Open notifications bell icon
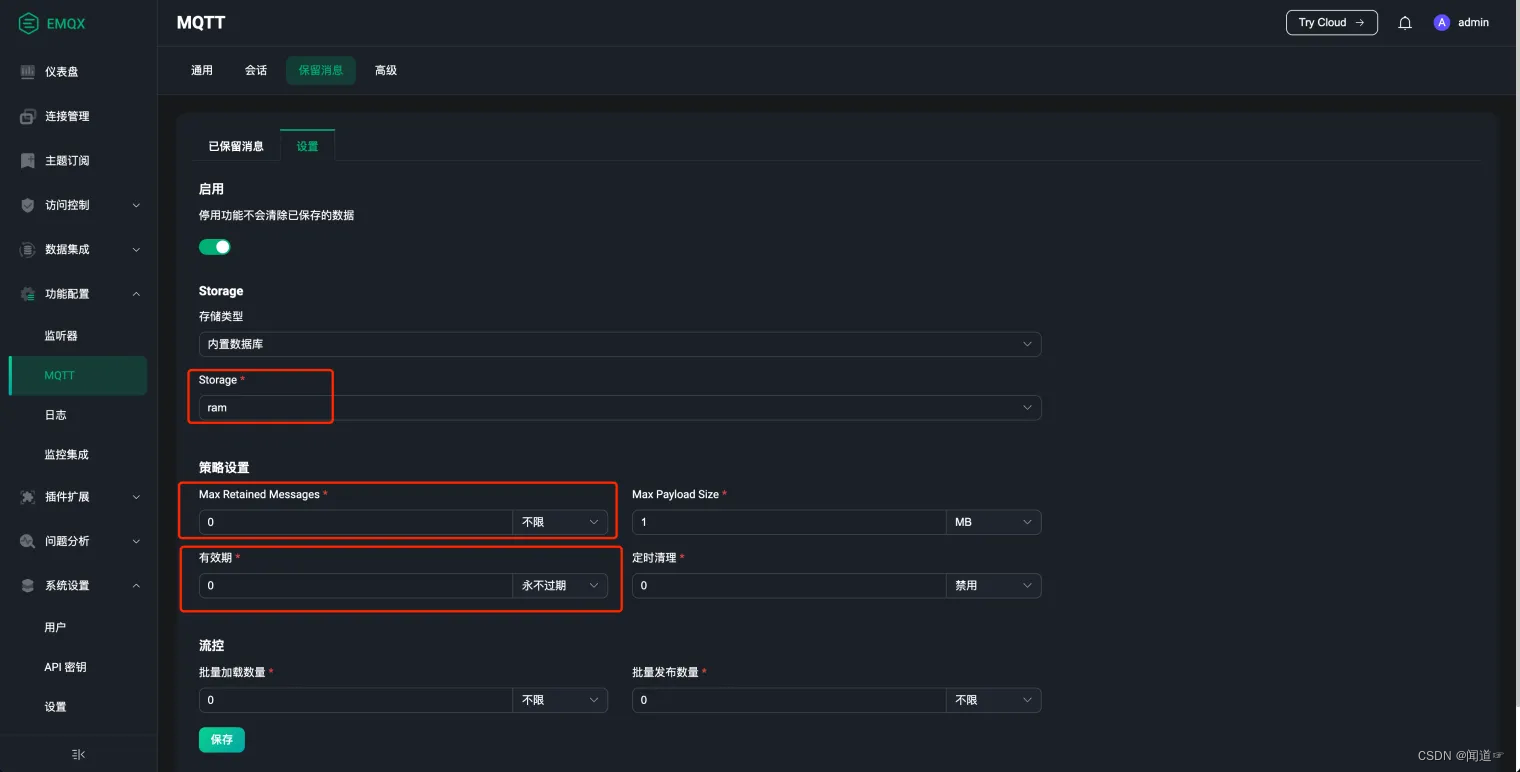 pos(1405,23)
